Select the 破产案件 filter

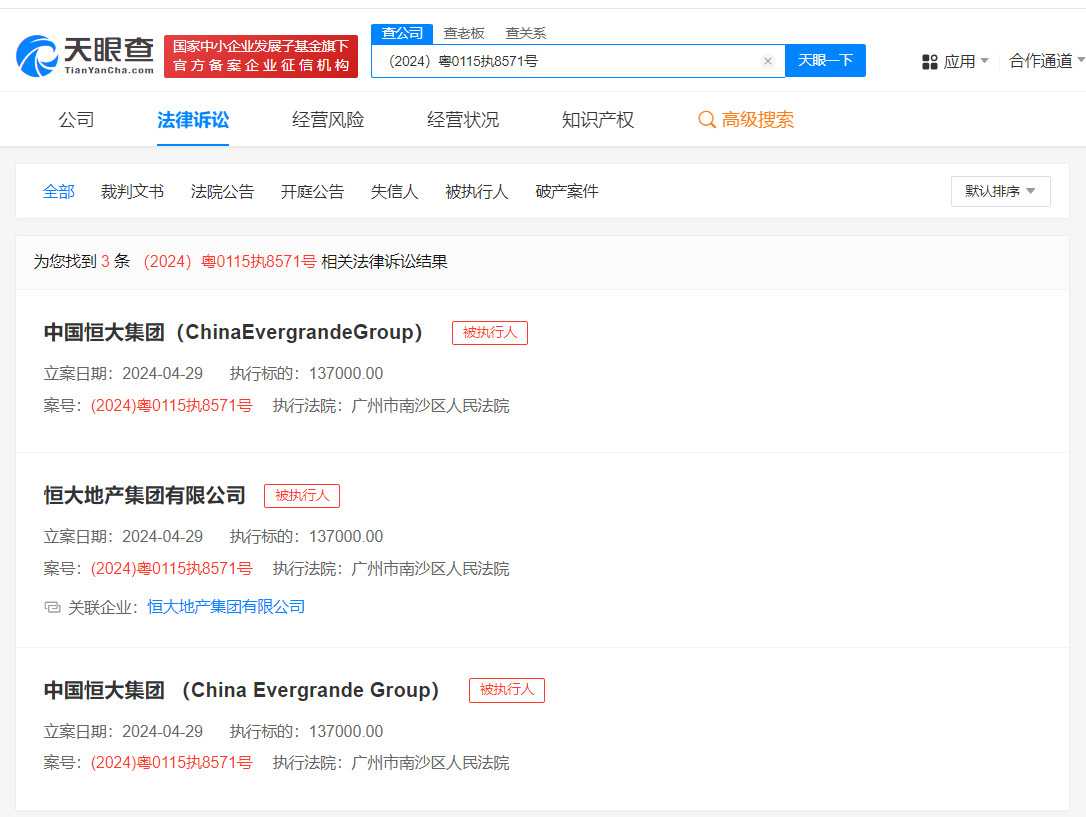[567, 192]
